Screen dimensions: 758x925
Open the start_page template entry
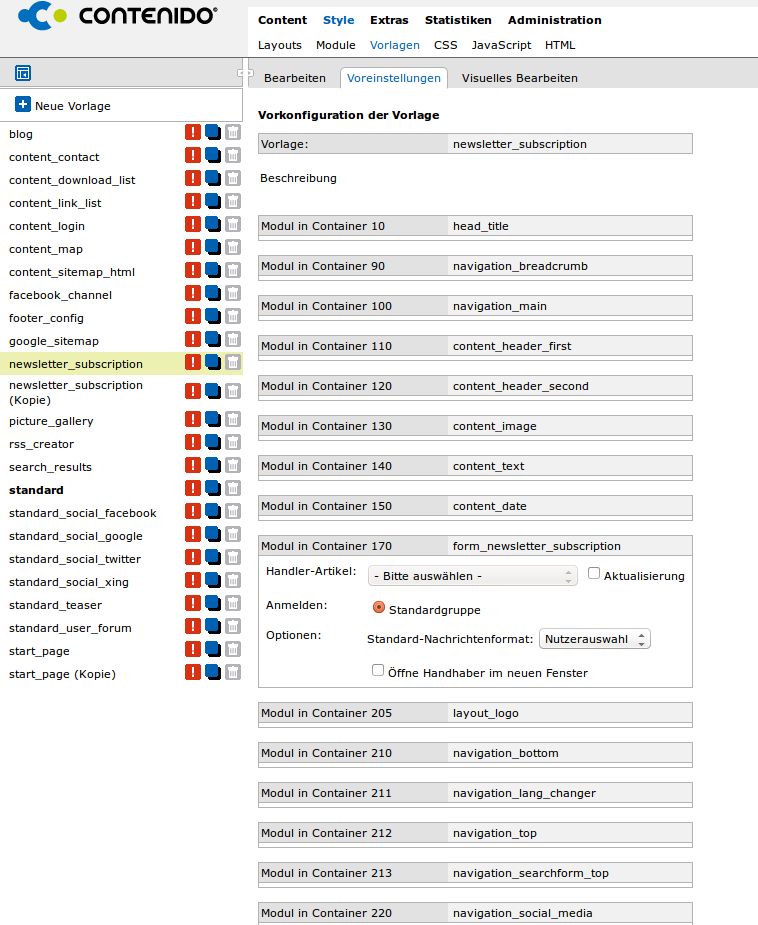click(39, 651)
